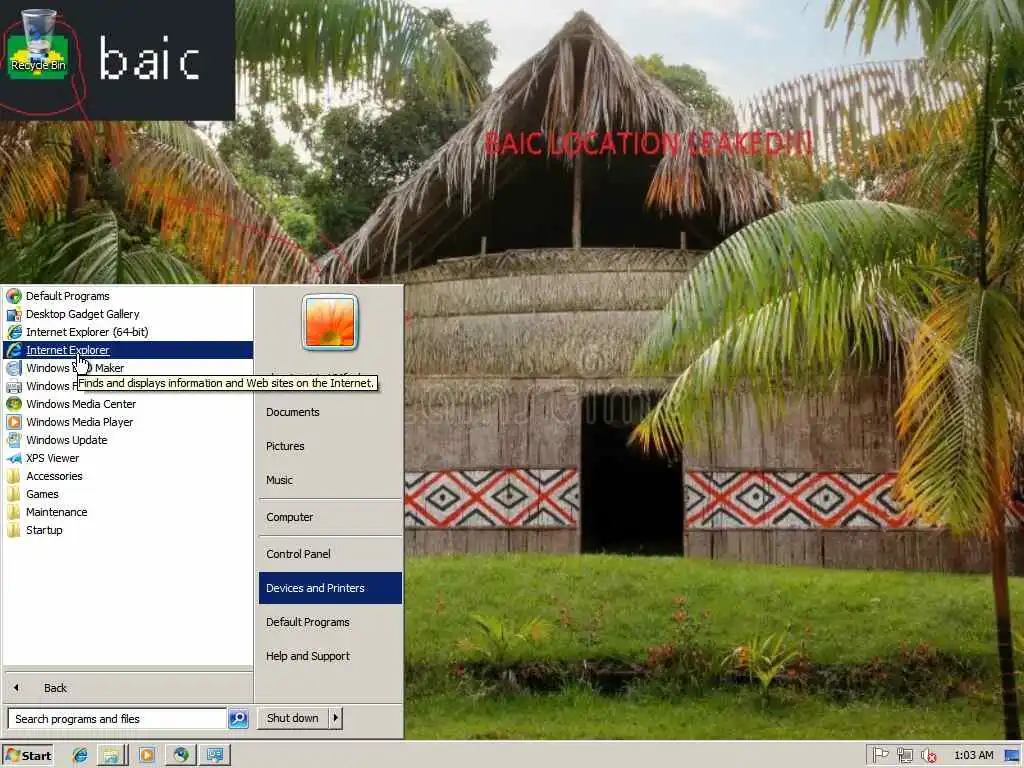Click the Shut down button

(x=293, y=718)
